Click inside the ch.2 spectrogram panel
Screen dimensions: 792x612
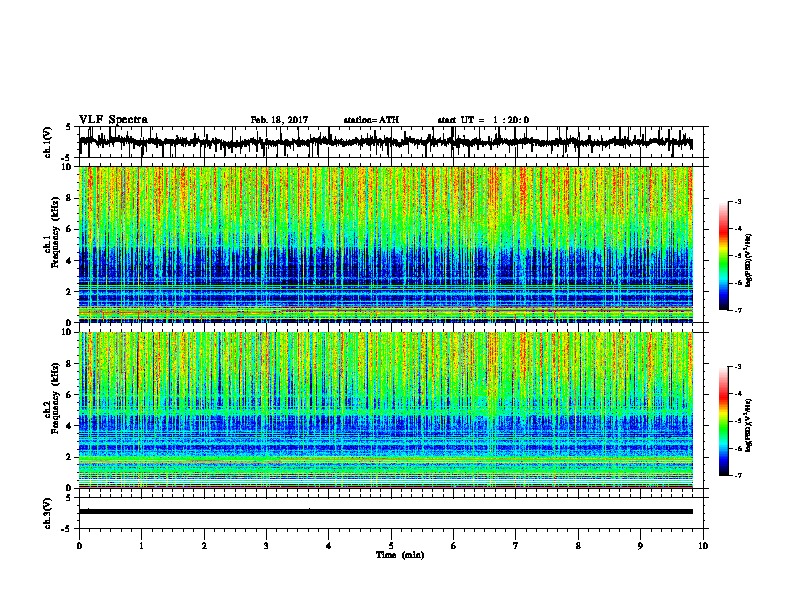386,410
